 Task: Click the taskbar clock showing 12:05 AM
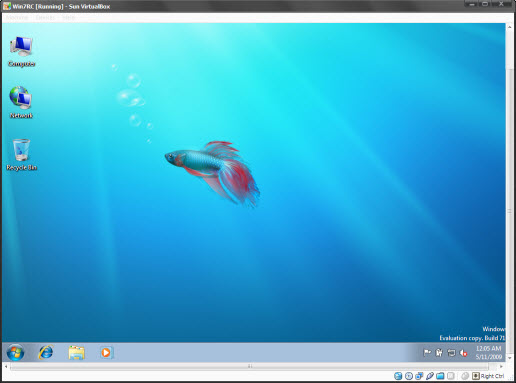pos(488,352)
